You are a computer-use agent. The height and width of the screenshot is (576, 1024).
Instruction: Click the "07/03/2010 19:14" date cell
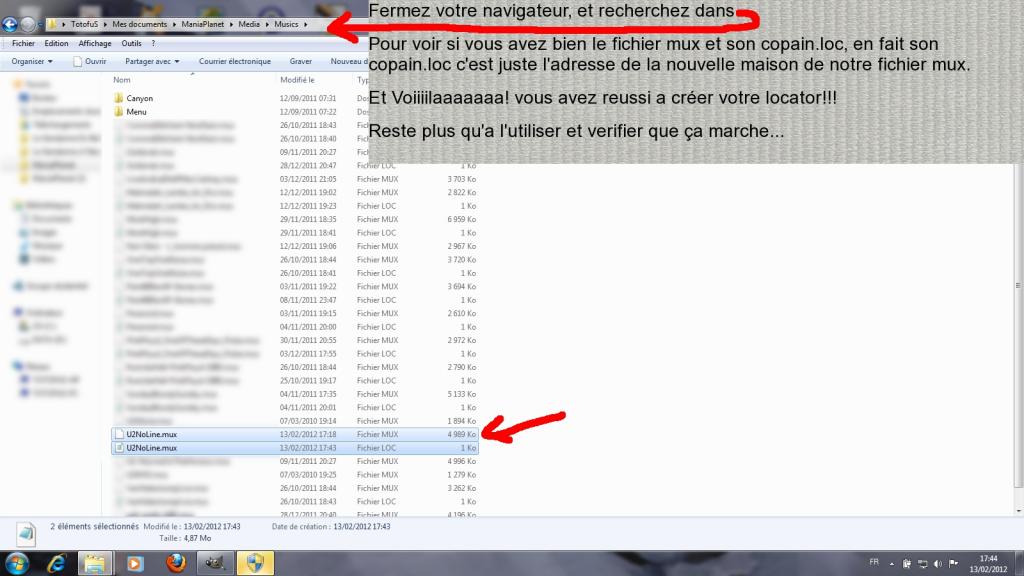pyautogui.click(x=308, y=421)
